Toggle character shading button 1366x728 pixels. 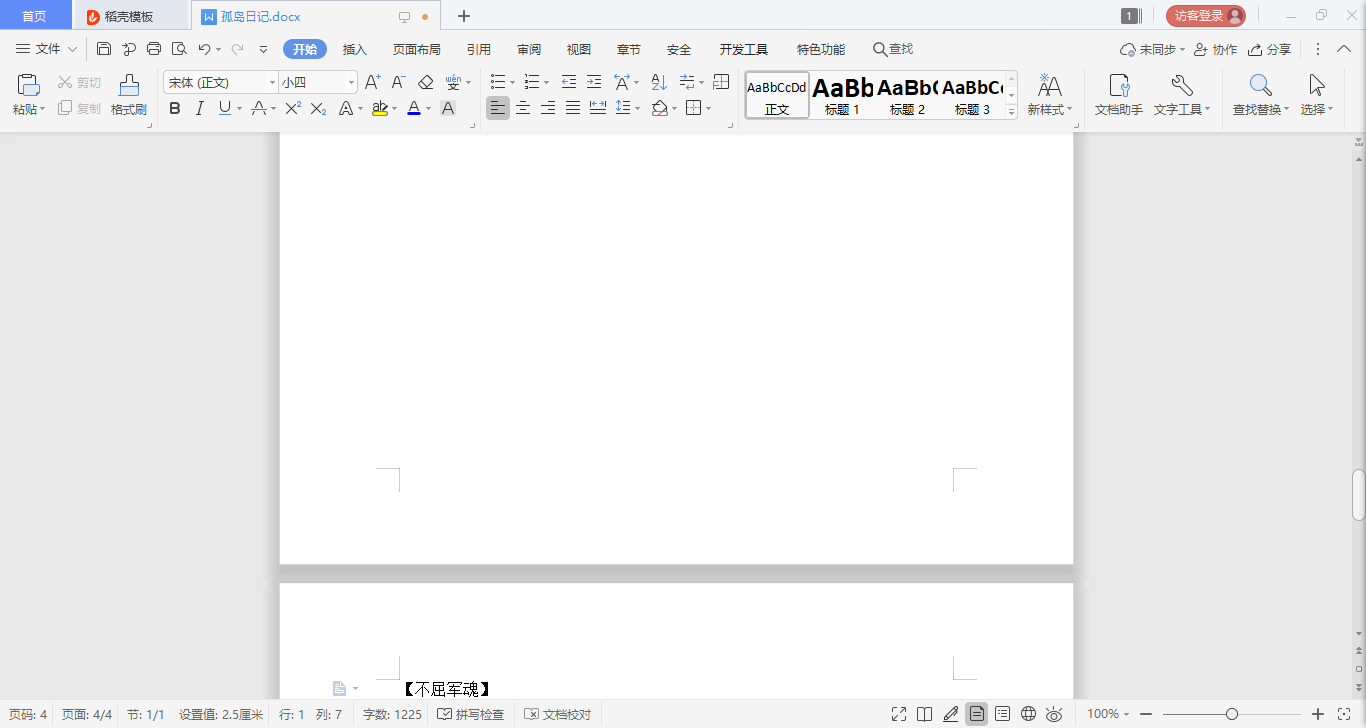coord(448,108)
